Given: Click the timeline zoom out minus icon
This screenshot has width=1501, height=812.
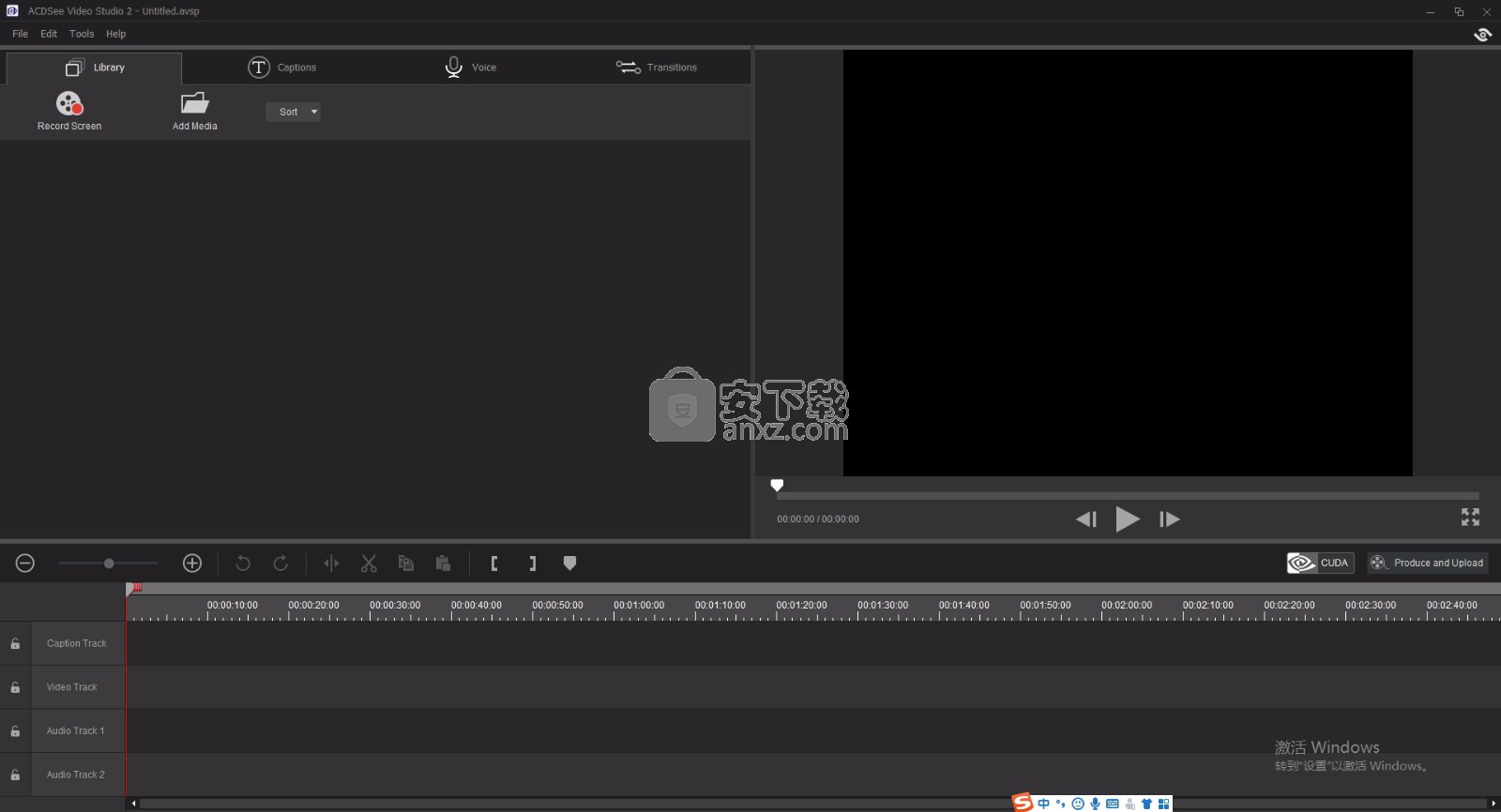Looking at the screenshot, I should pos(25,563).
